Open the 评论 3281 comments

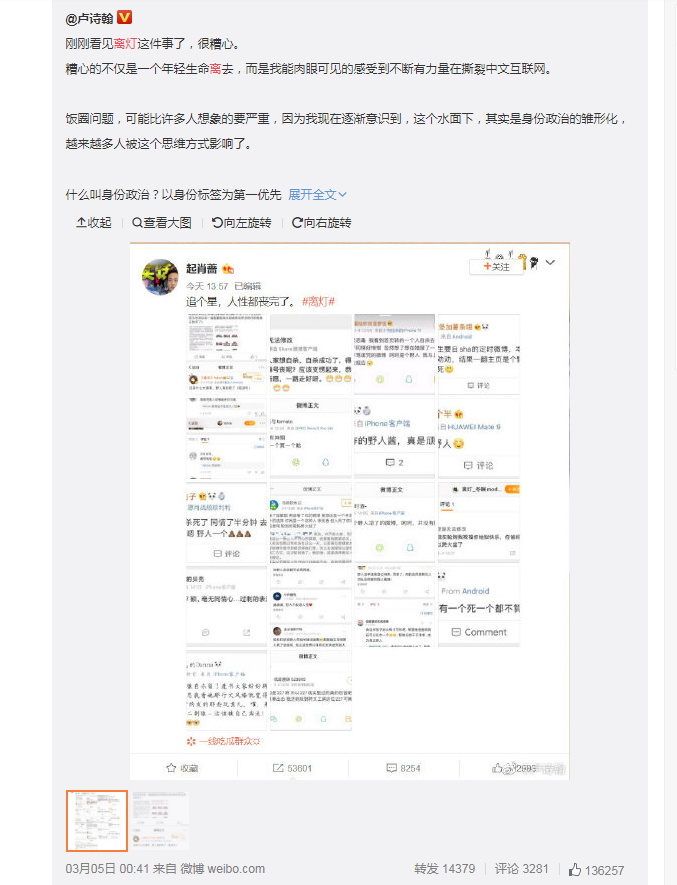521,869
